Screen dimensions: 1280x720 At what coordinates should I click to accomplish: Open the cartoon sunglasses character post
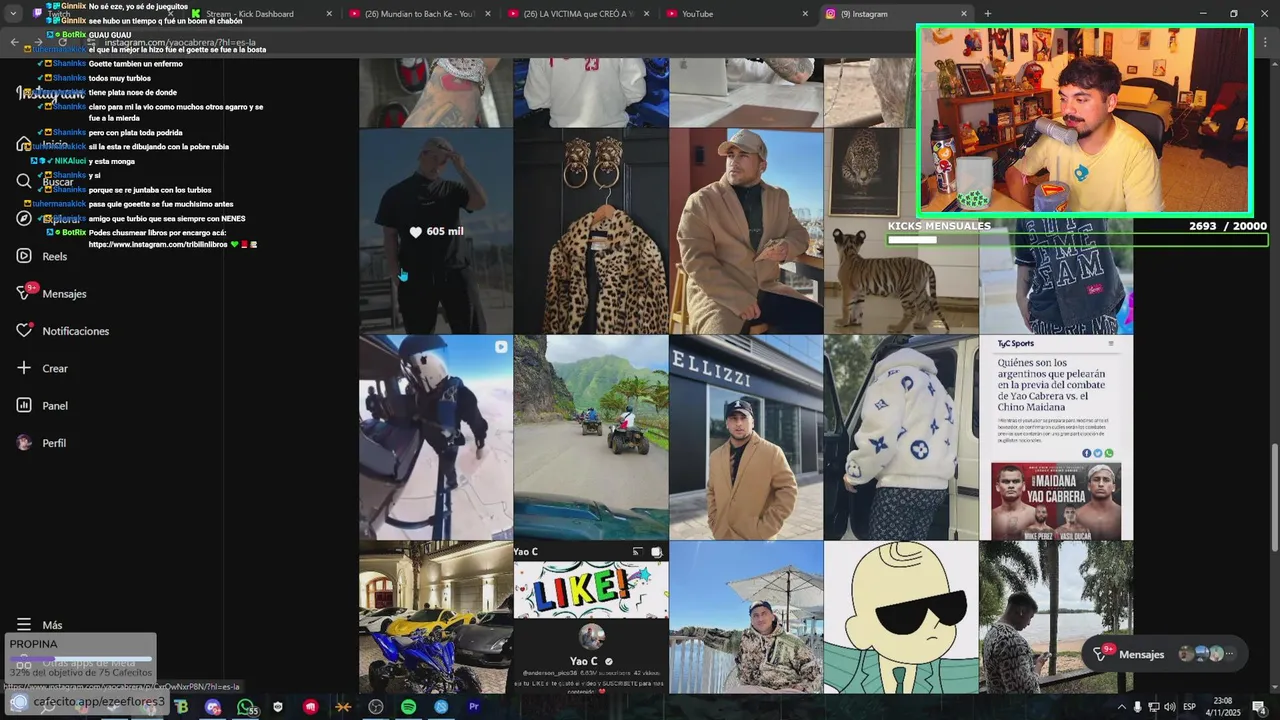tap(901, 617)
